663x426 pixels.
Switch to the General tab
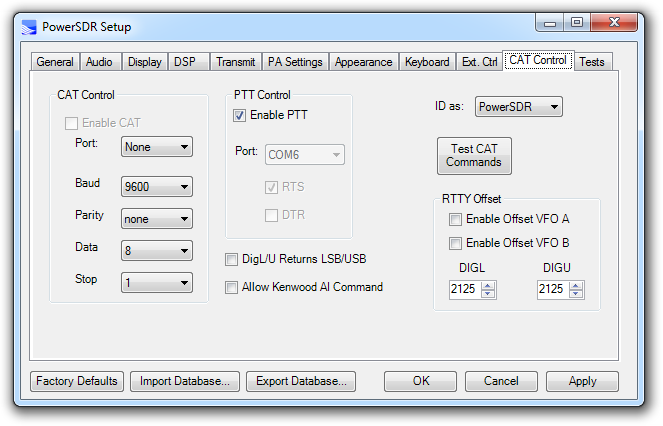coord(55,62)
